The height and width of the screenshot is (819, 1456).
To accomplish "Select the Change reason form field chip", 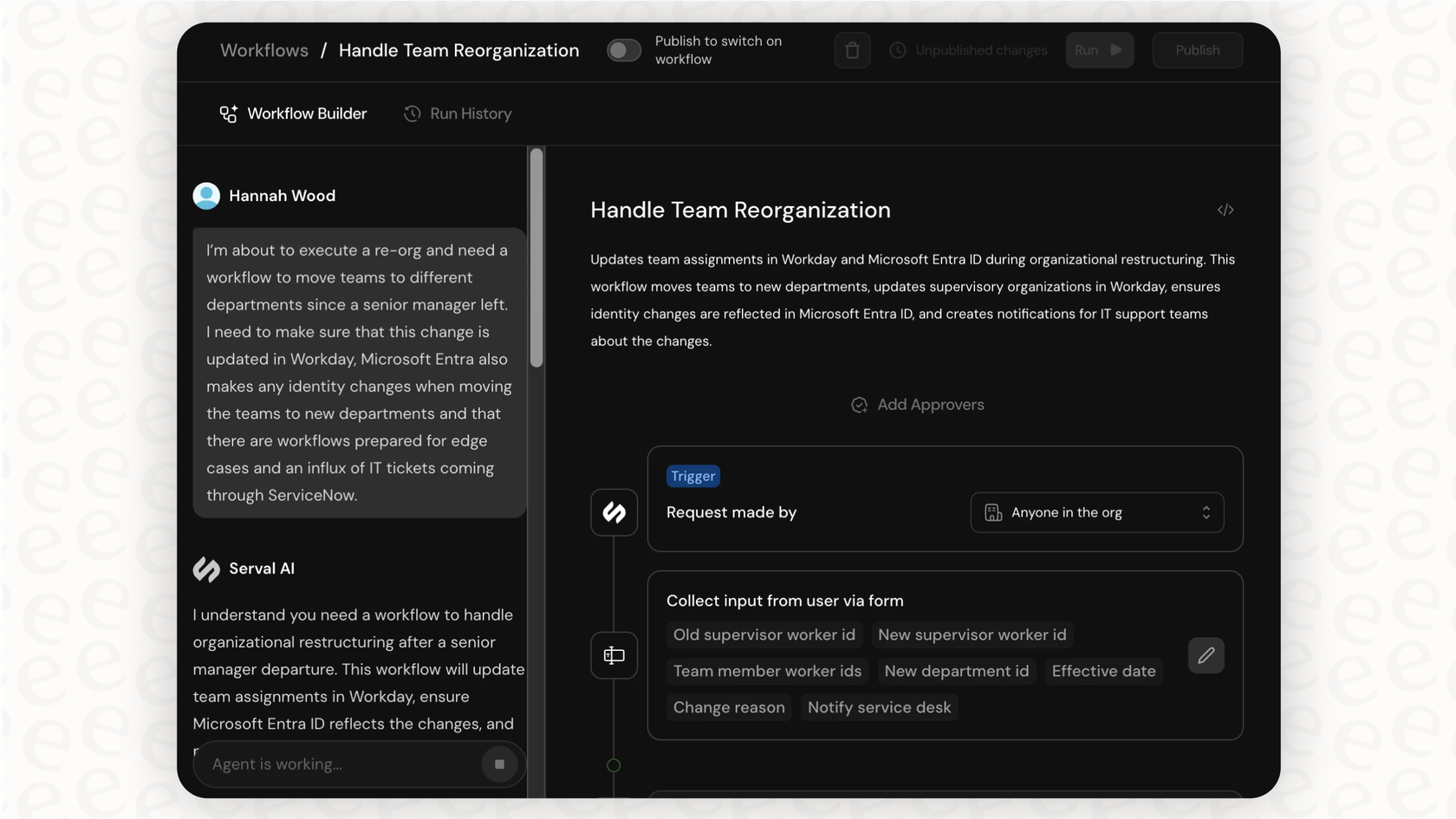I will pyautogui.click(x=728, y=707).
